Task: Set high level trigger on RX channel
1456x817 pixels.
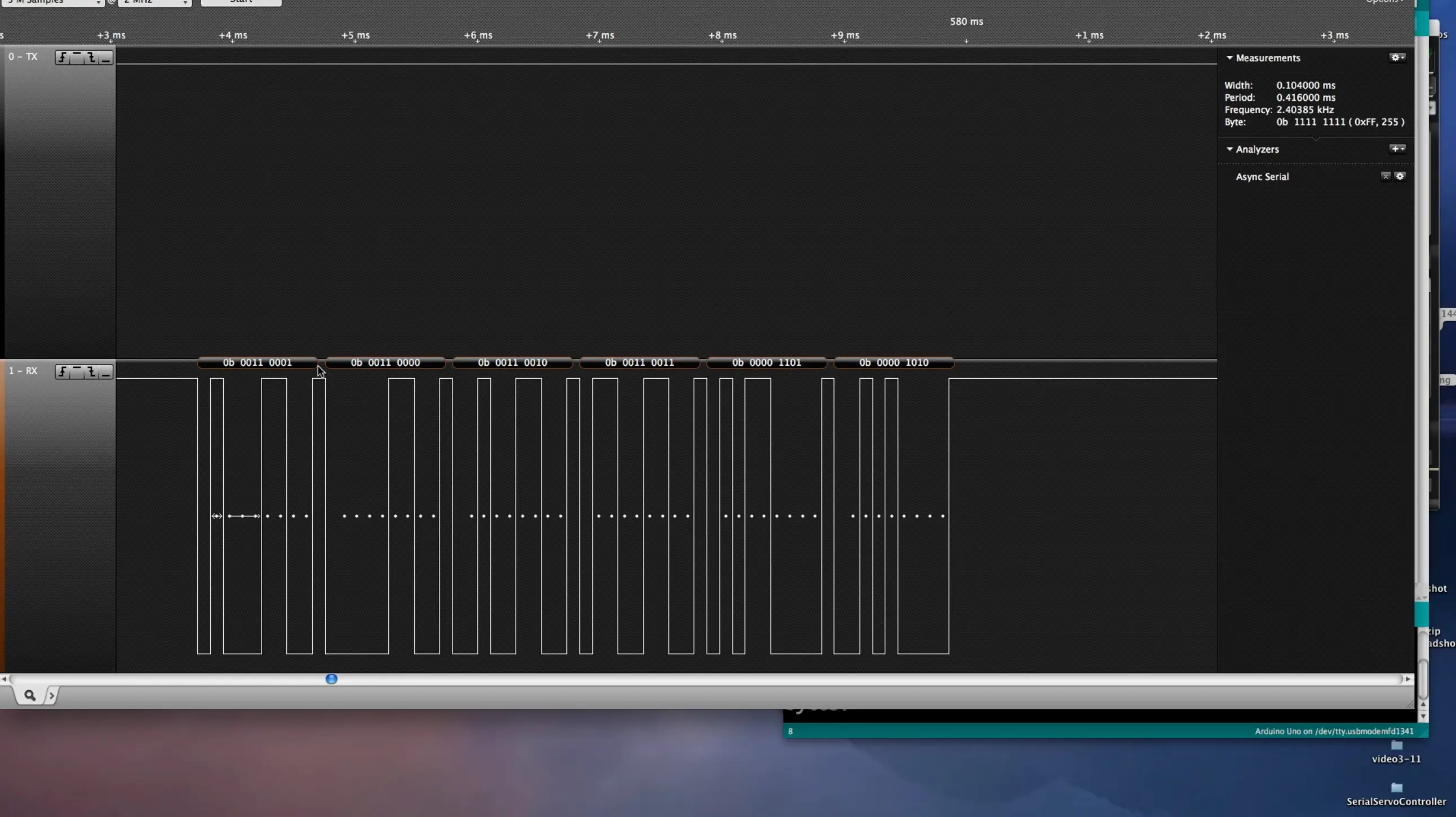Action: (x=77, y=372)
